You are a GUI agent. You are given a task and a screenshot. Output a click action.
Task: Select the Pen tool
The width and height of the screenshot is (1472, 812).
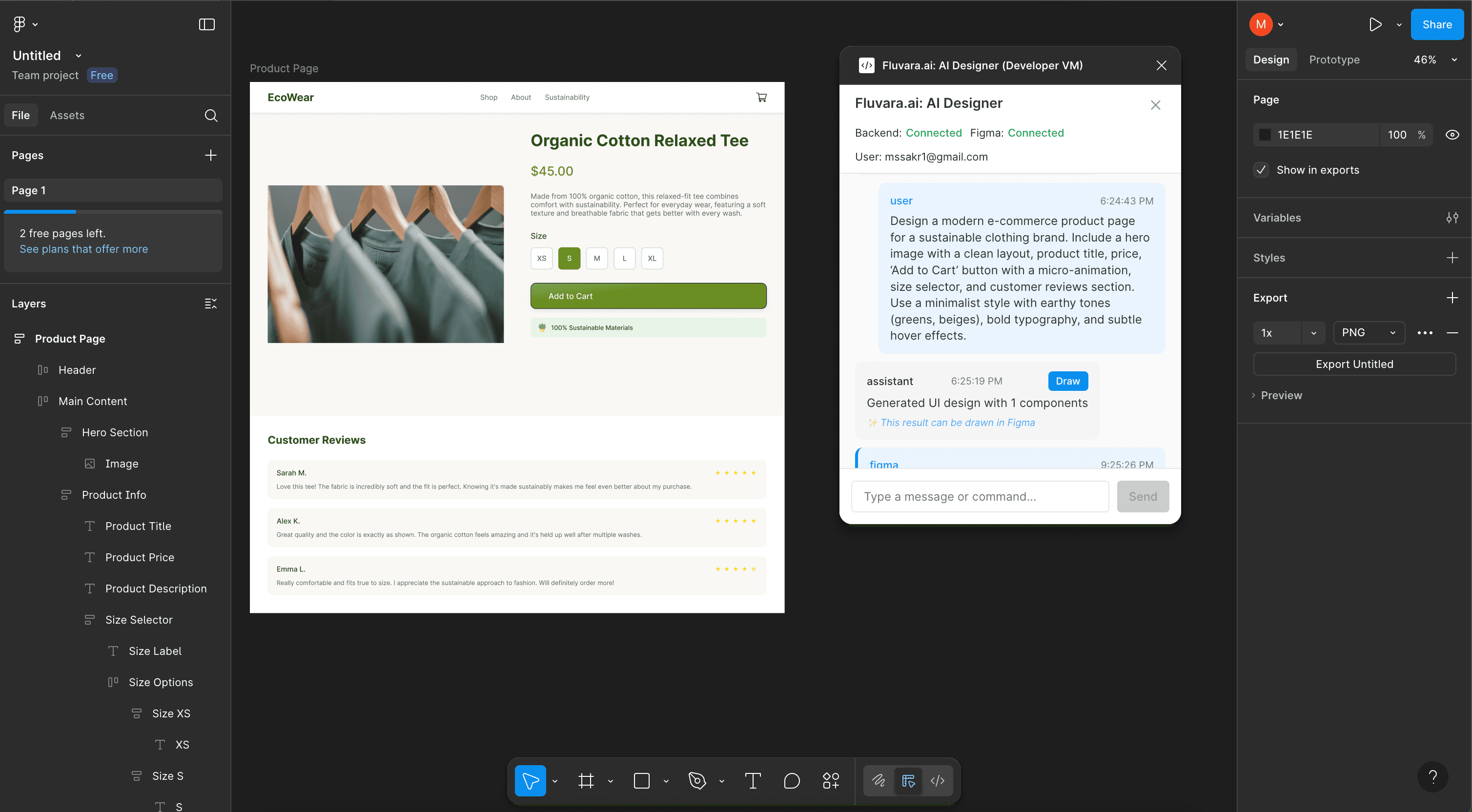(x=698, y=780)
